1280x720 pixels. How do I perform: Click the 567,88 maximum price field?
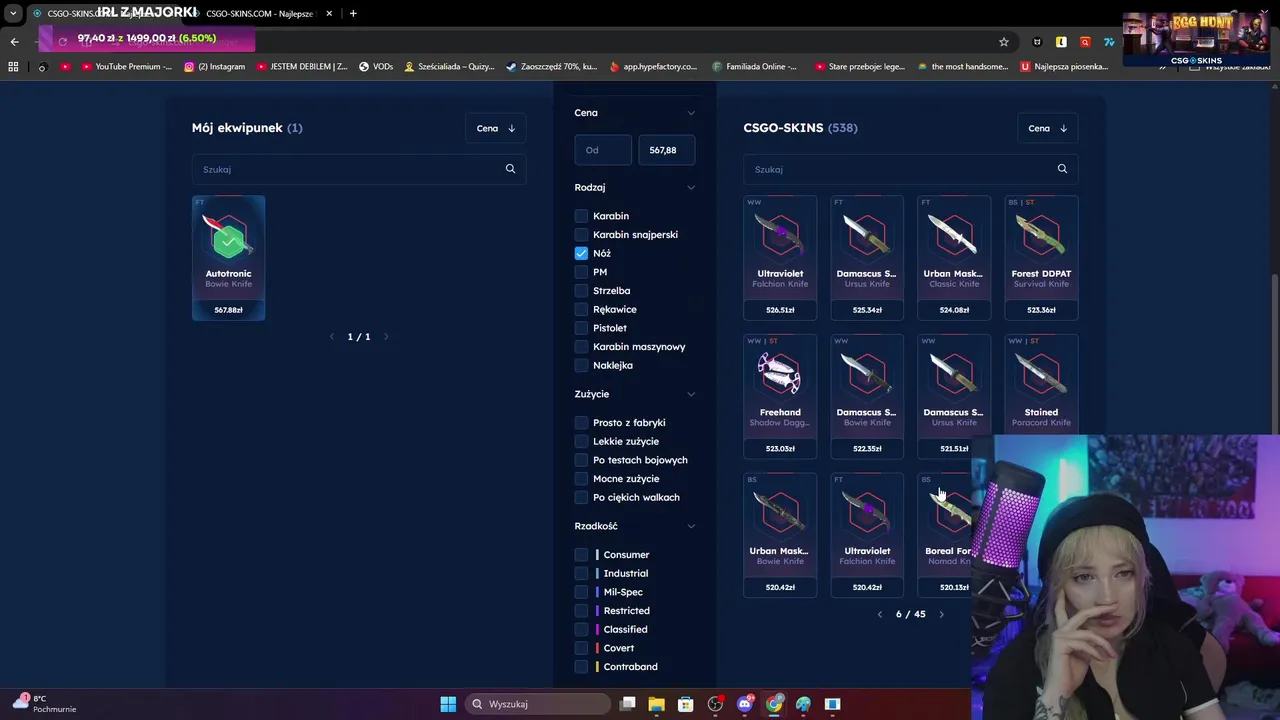pyautogui.click(x=667, y=150)
